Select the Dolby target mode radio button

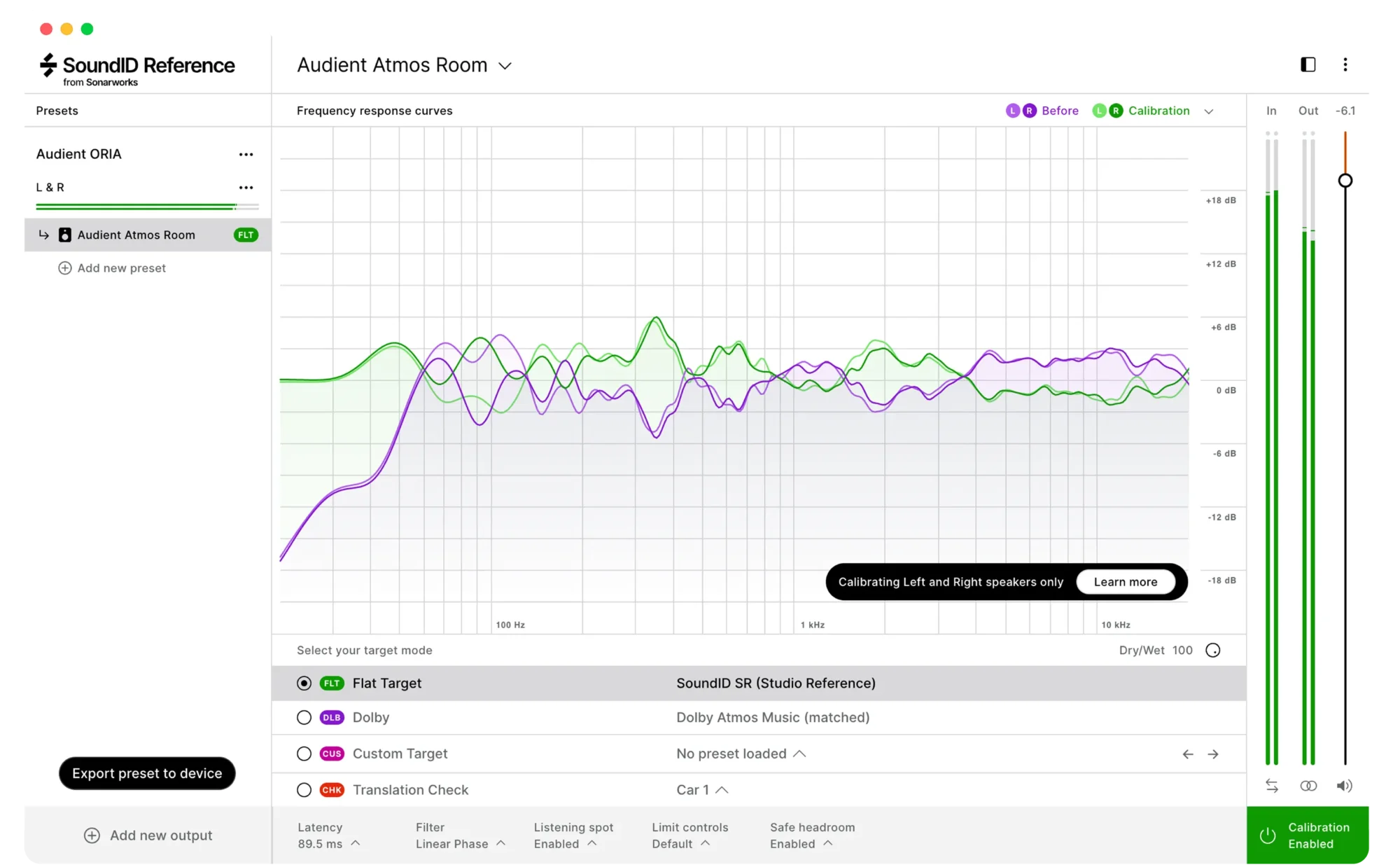click(304, 717)
